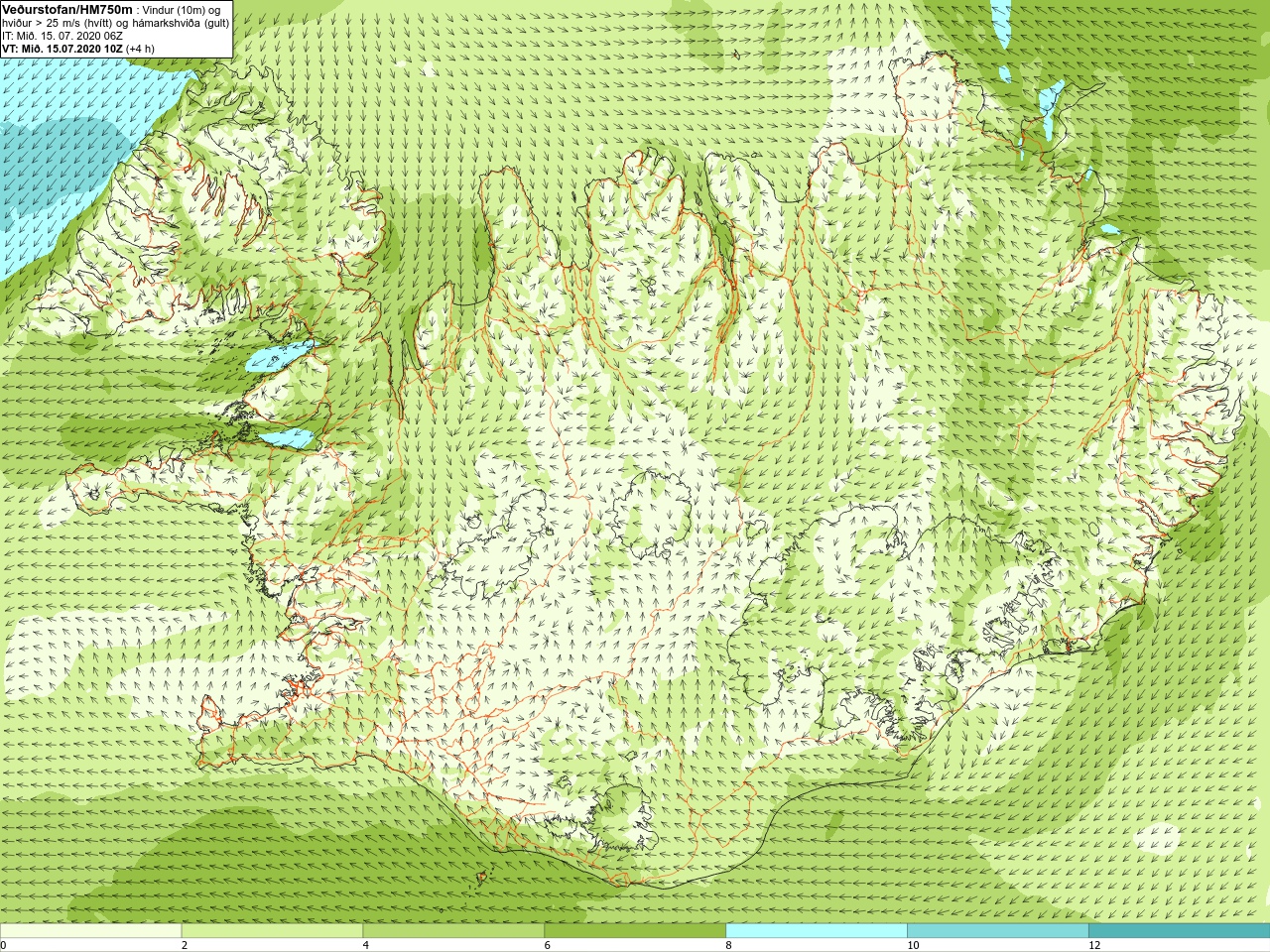Image resolution: width=1270 pixels, height=952 pixels.
Task: Click the scale label "12"
Action: (1093, 945)
